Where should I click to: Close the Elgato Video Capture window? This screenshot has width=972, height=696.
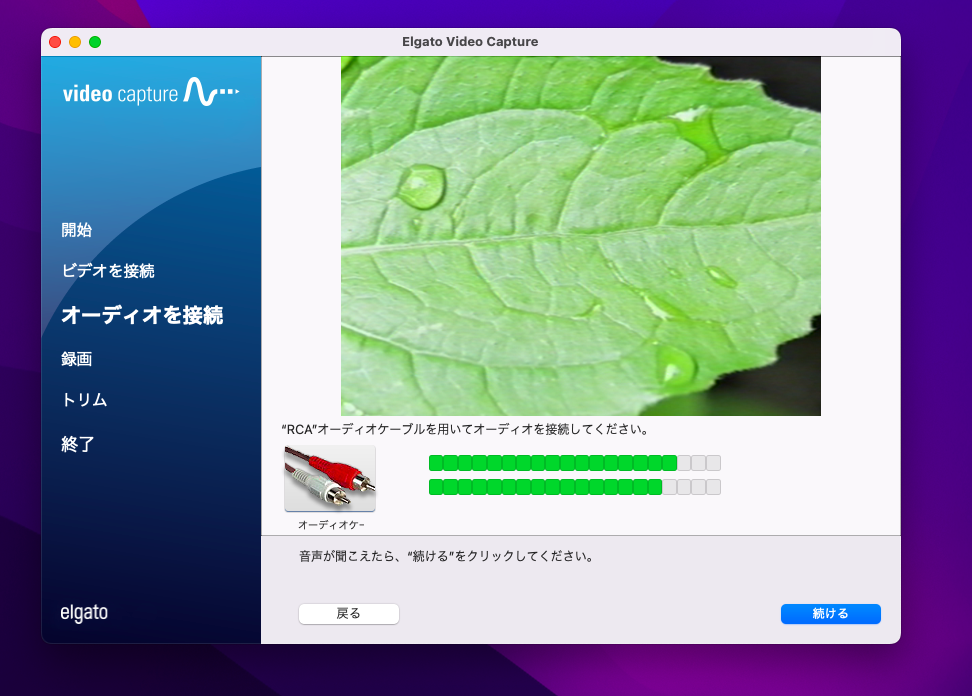coord(55,42)
